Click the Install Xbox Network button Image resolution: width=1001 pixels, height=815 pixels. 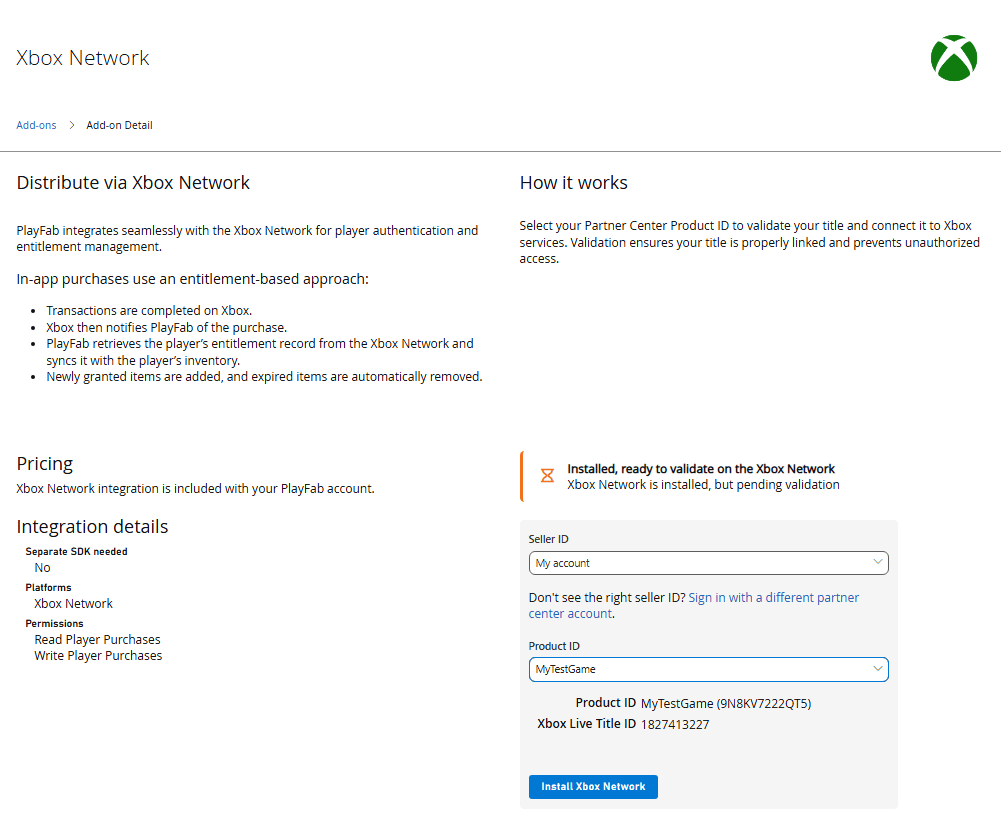point(593,786)
